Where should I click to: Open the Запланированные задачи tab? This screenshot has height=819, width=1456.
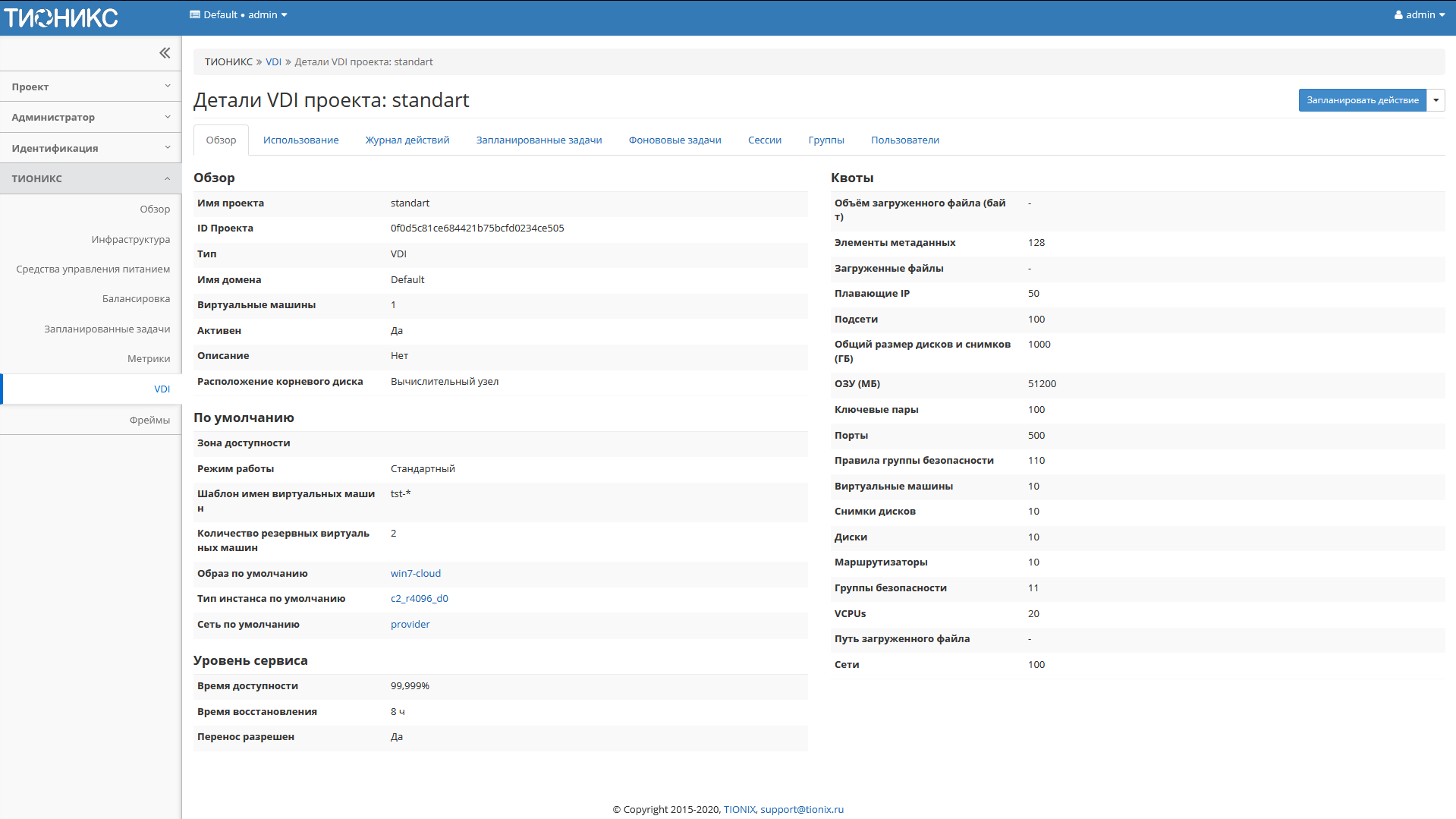(x=539, y=140)
